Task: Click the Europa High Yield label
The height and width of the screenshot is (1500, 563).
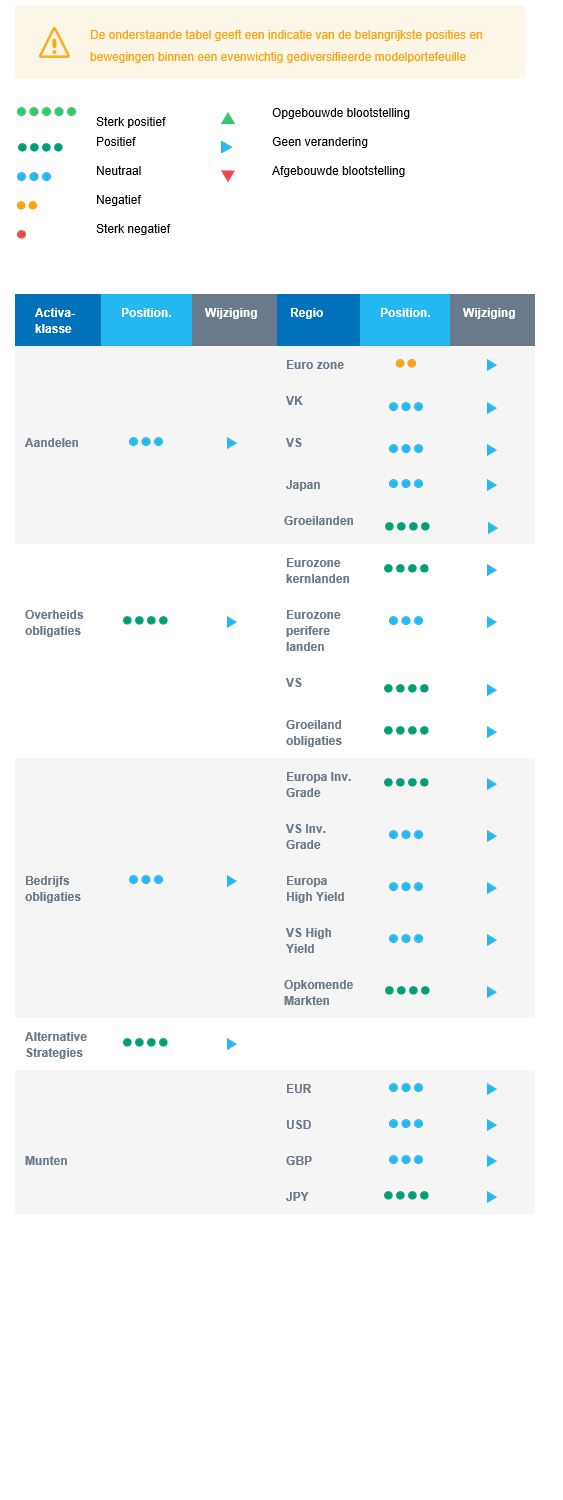Action: (x=315, y=889)
